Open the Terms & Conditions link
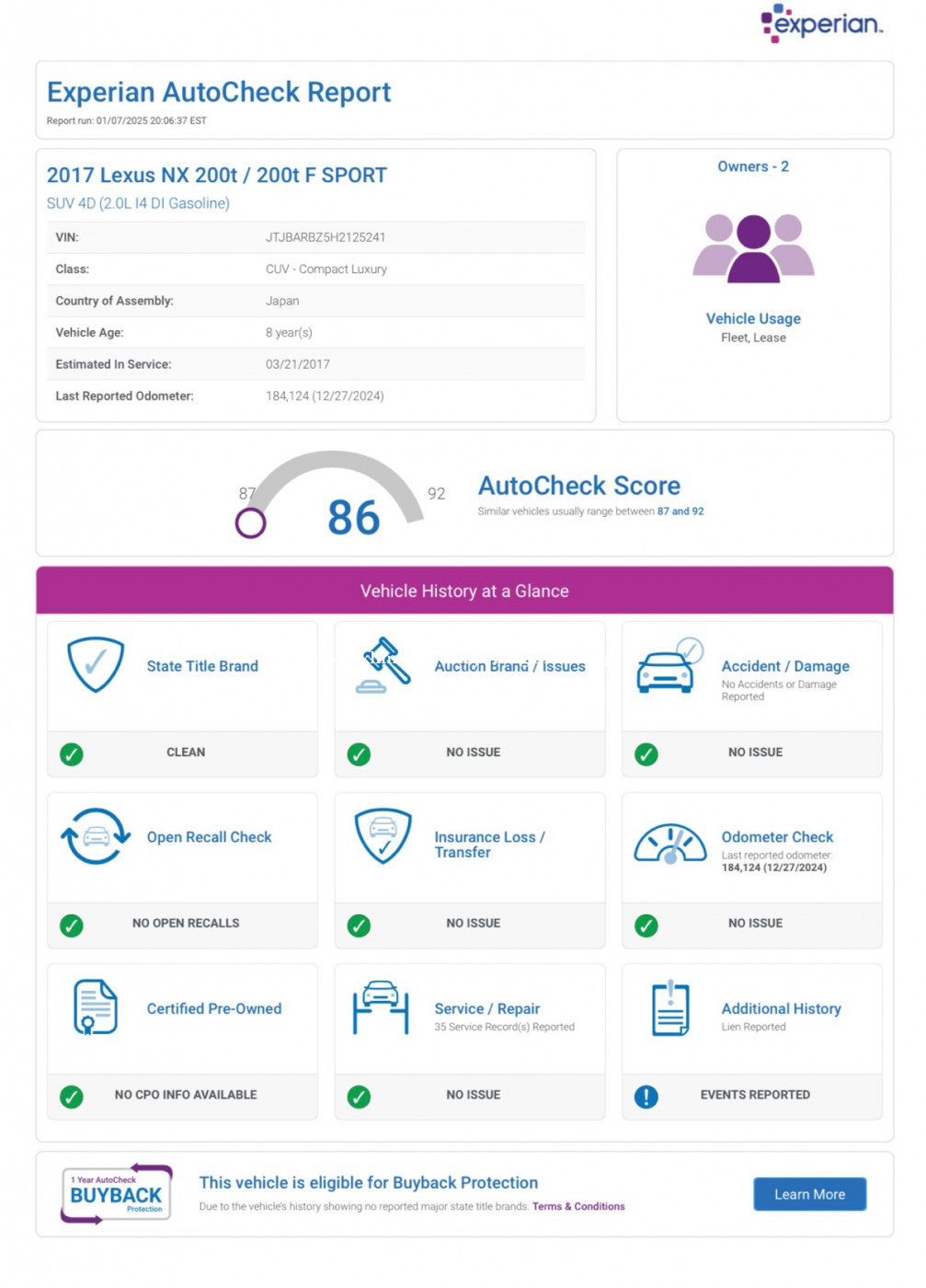This screenshot has height=1288, width=926. 578,1206
